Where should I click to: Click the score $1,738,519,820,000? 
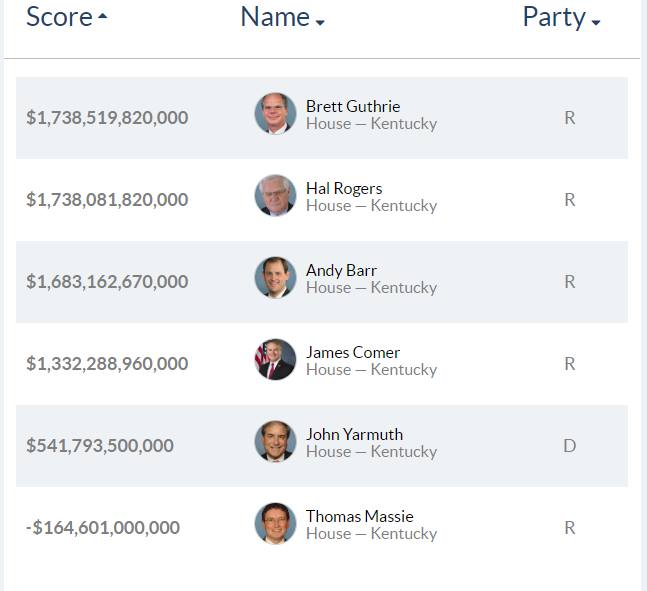point(107,118)
